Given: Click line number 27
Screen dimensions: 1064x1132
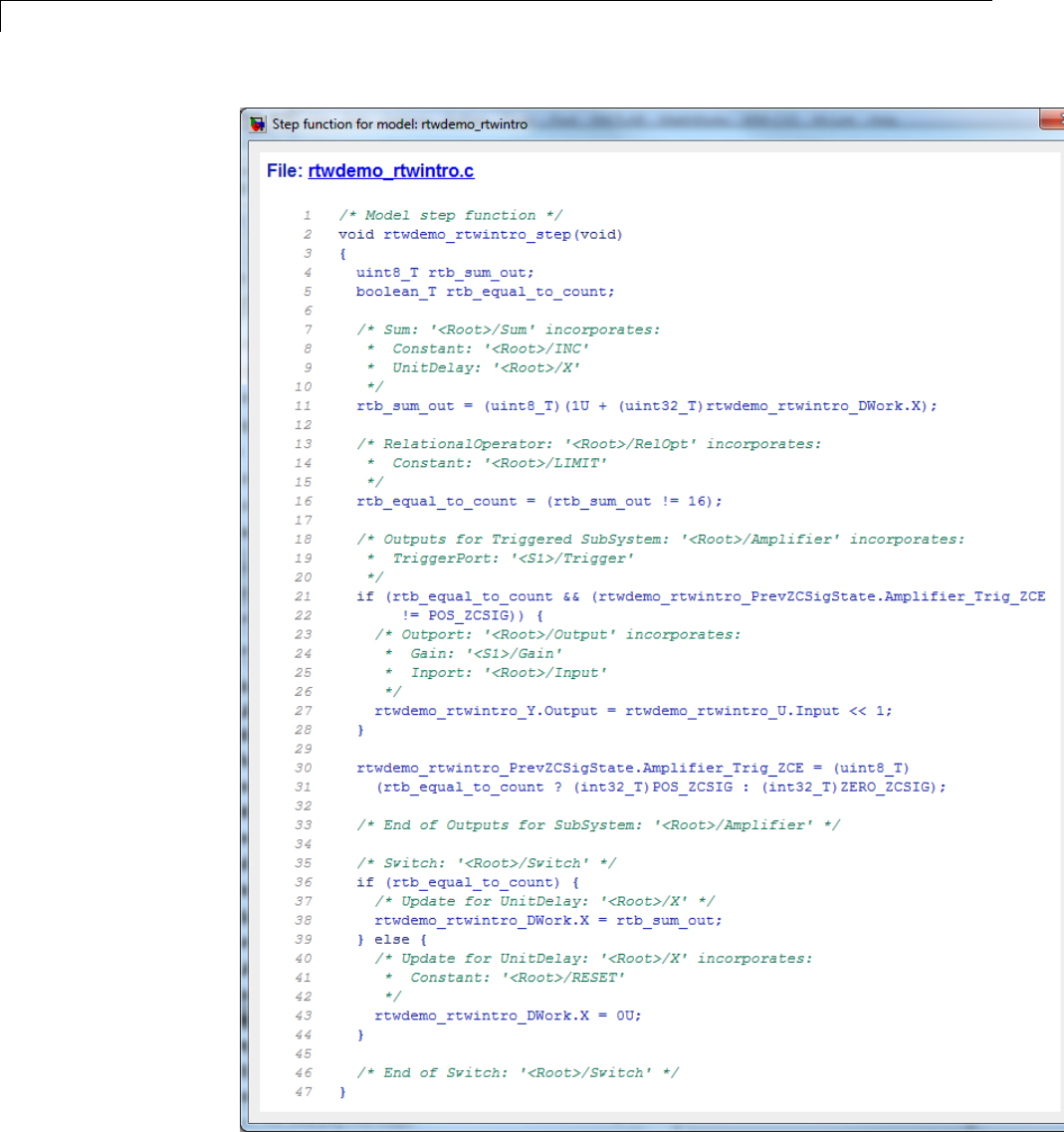Looking at the screenshot, I should (304, 711).
